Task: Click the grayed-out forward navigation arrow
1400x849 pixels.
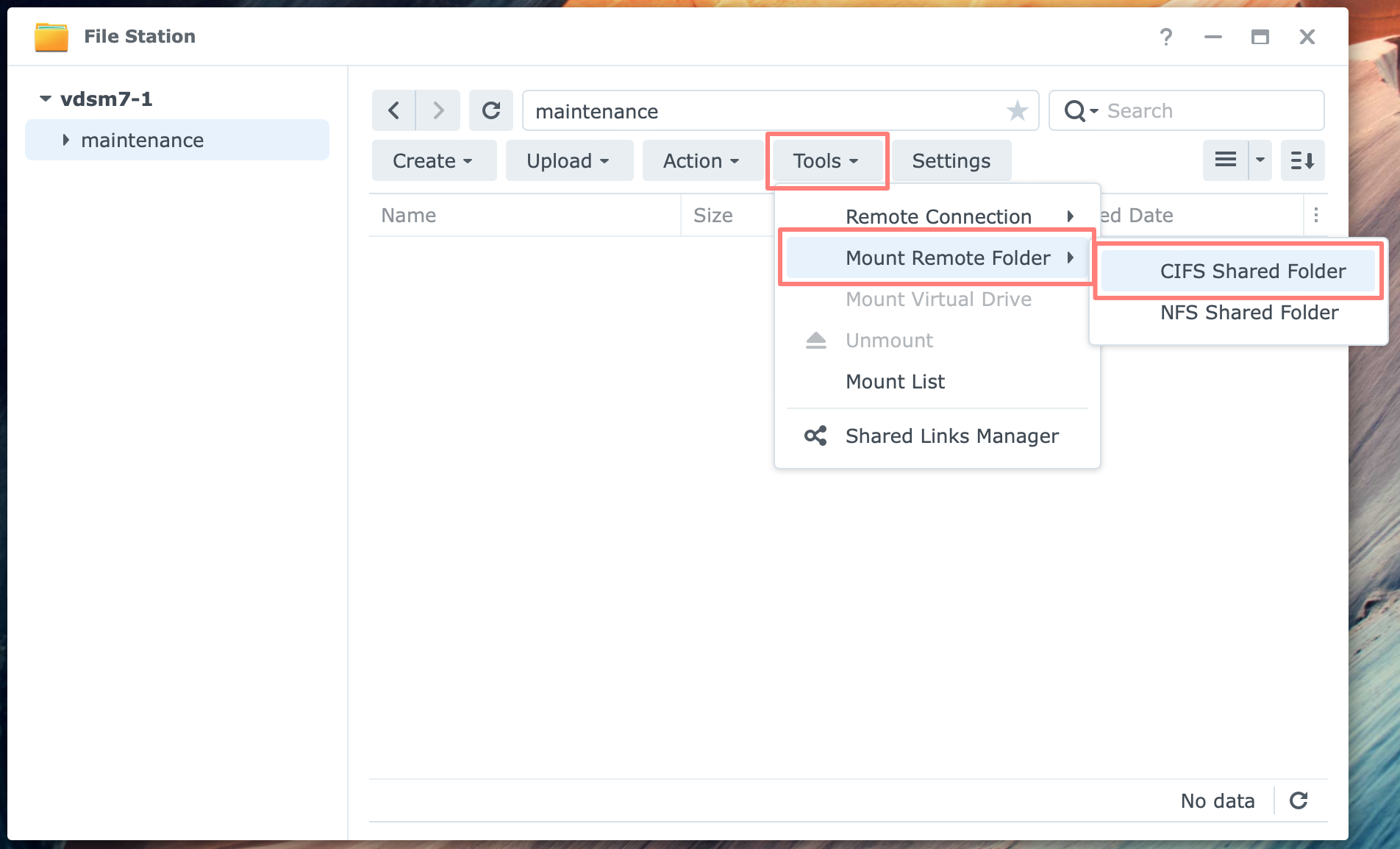Action: point(438,110)
